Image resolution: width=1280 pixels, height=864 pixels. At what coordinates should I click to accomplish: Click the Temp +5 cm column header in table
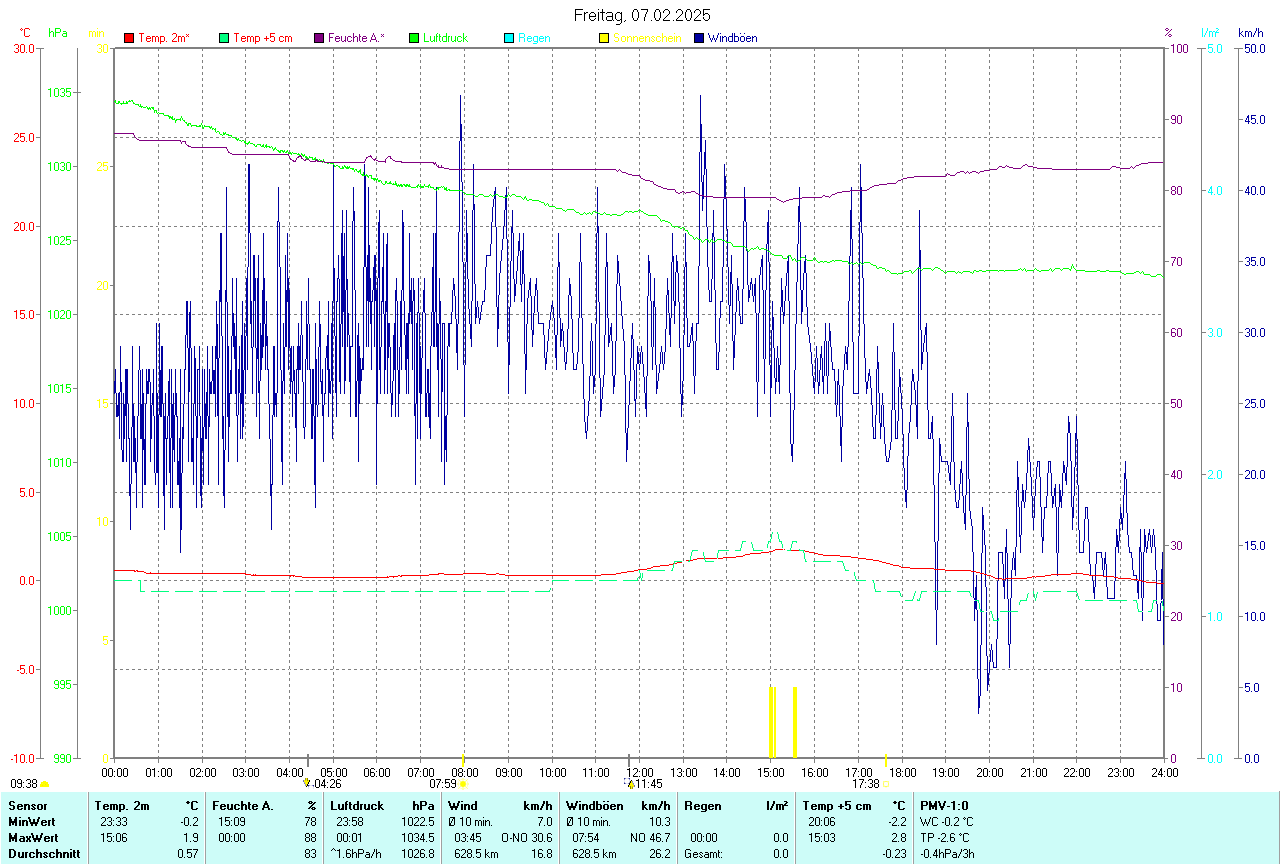tap(838, 805)
